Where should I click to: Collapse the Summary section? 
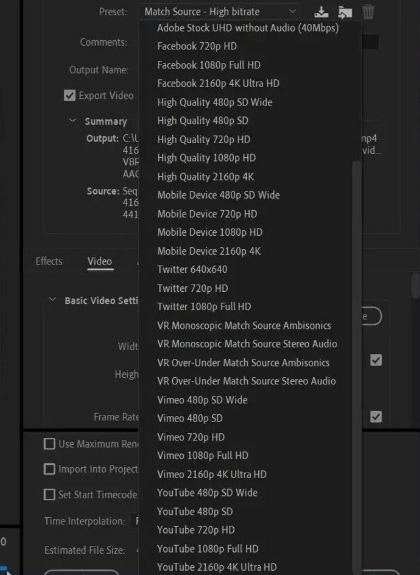73,121
